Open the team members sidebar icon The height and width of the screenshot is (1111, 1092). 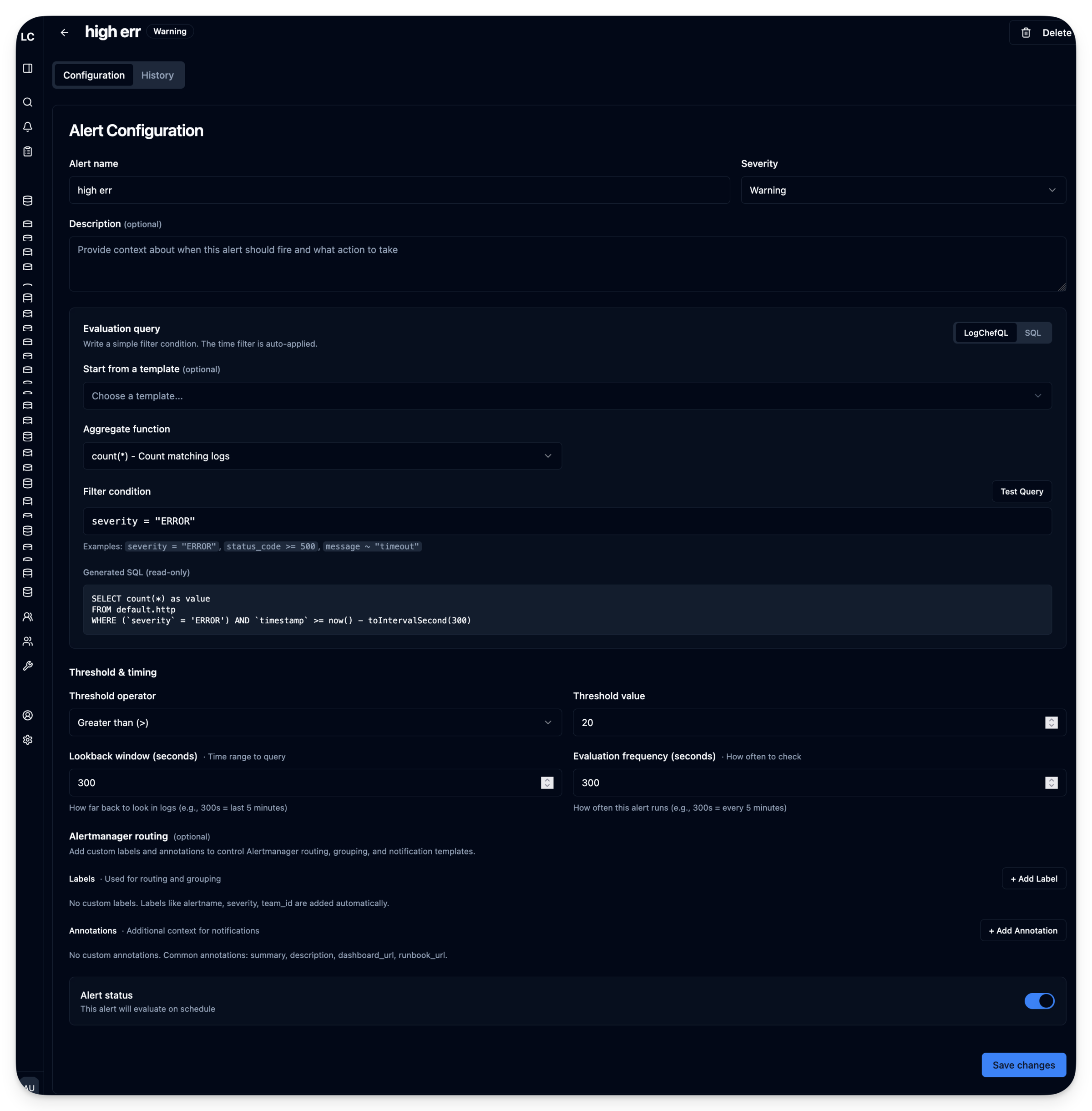tap(28, 641)
